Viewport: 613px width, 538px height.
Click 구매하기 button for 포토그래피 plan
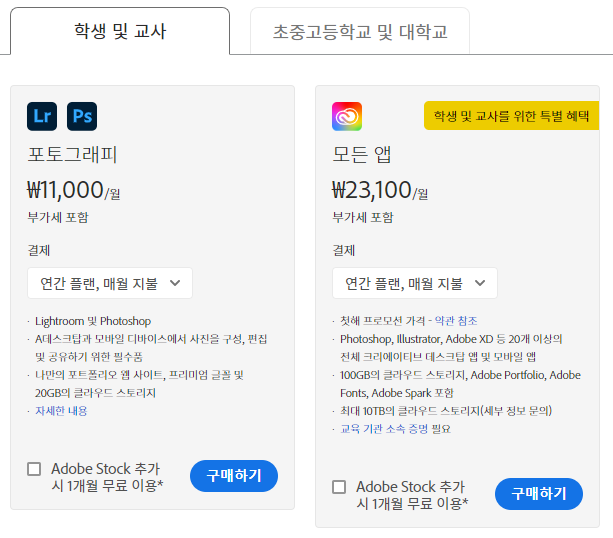(x=234, y=476)
